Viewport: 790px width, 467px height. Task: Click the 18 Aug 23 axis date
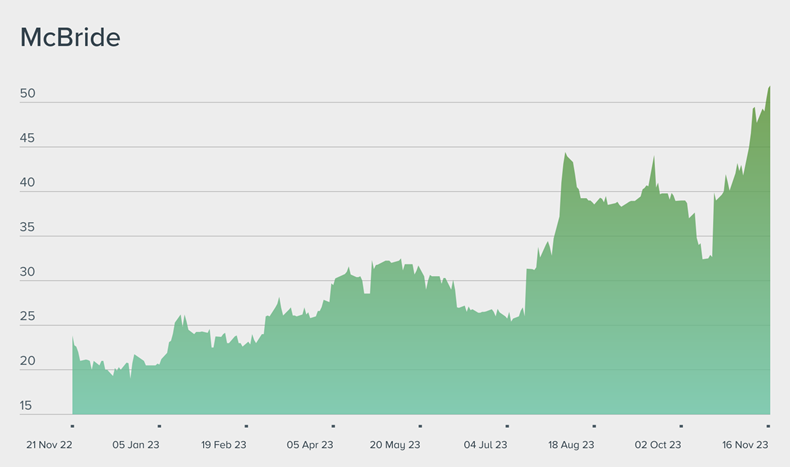pyautogui.click(x=571, y=445)
